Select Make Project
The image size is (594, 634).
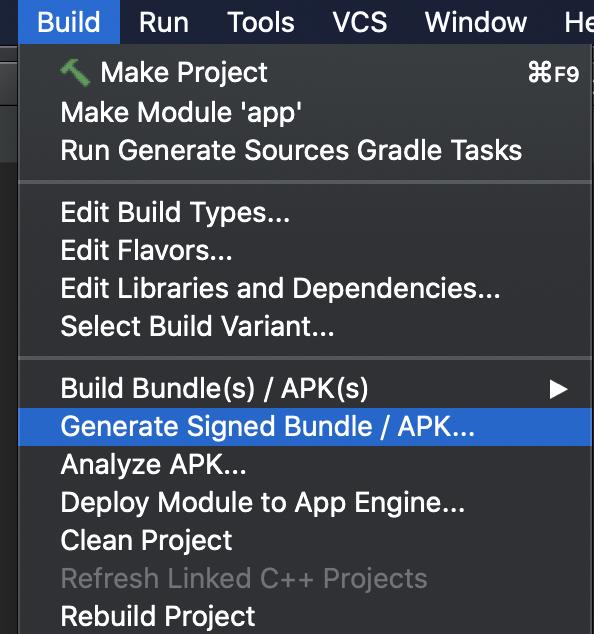click(305, 73)
